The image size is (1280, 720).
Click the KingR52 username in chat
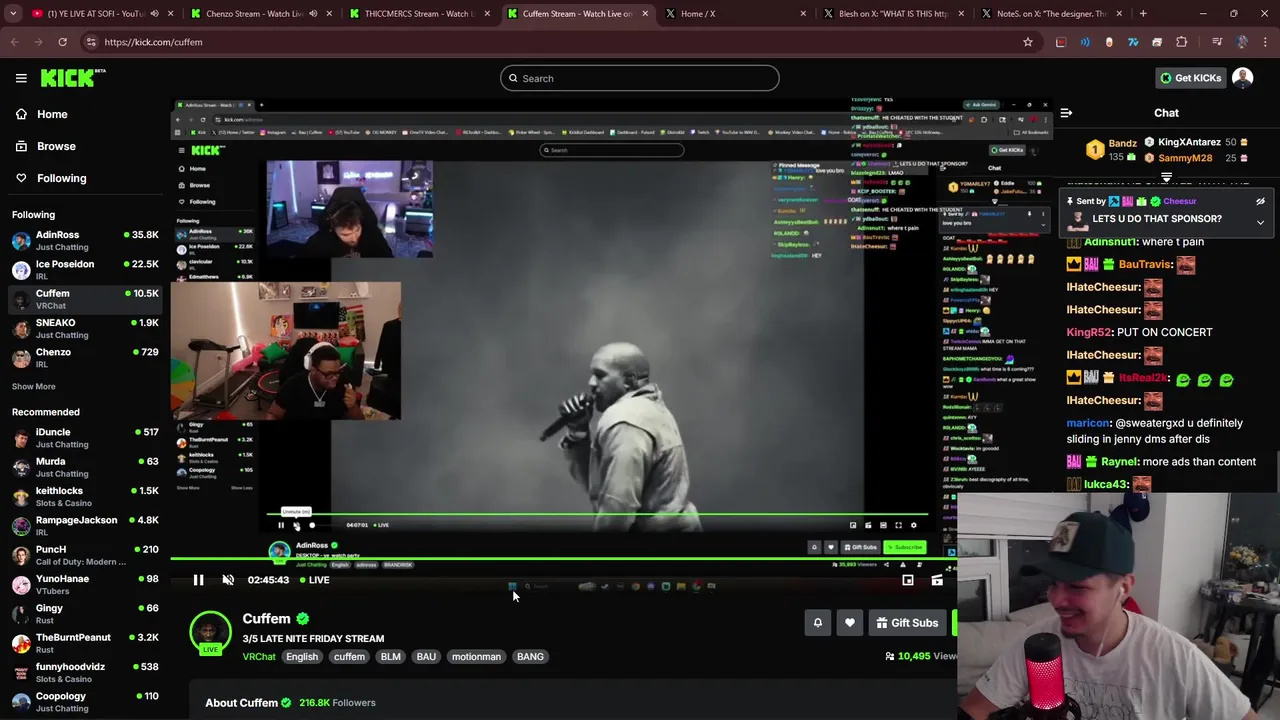1088,332
